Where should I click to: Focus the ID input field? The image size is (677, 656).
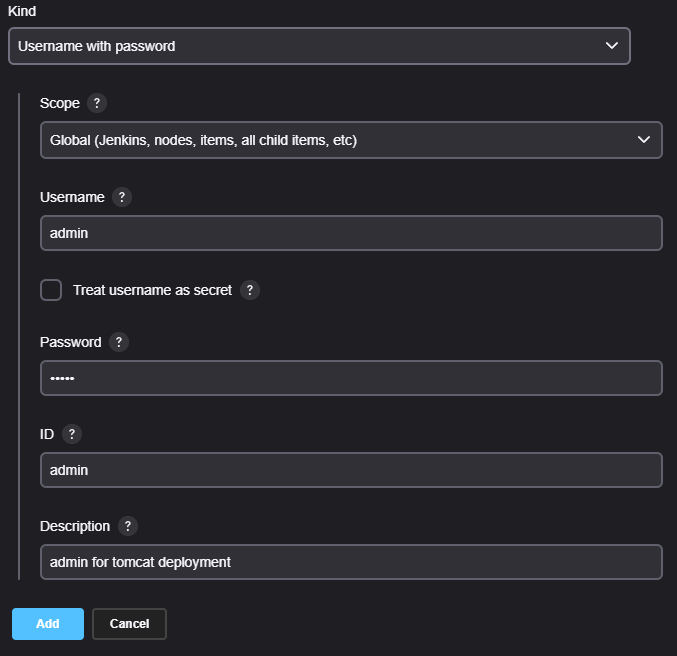coord(351,470)
